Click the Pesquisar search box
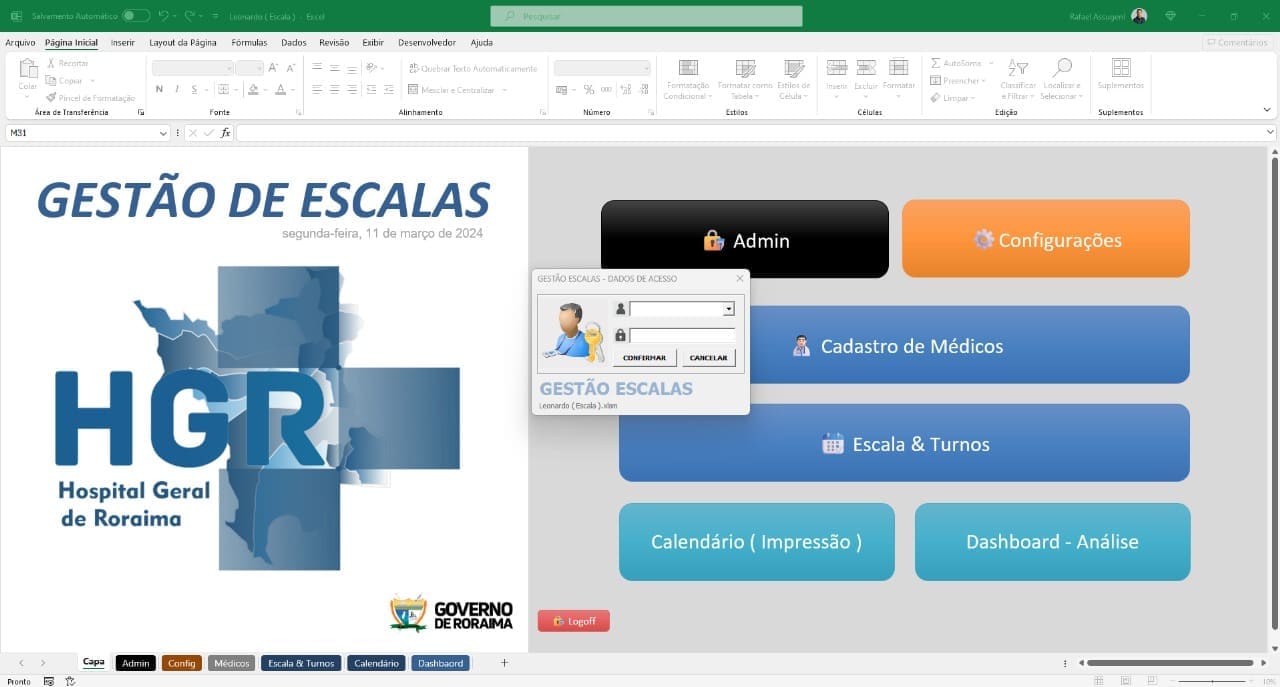 tap(646, 16)
